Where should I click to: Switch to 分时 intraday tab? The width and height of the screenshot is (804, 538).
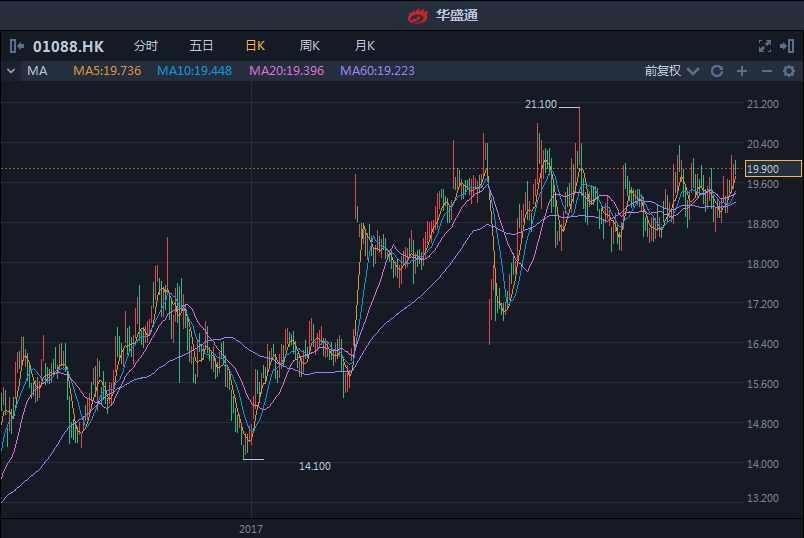[145, 46]
